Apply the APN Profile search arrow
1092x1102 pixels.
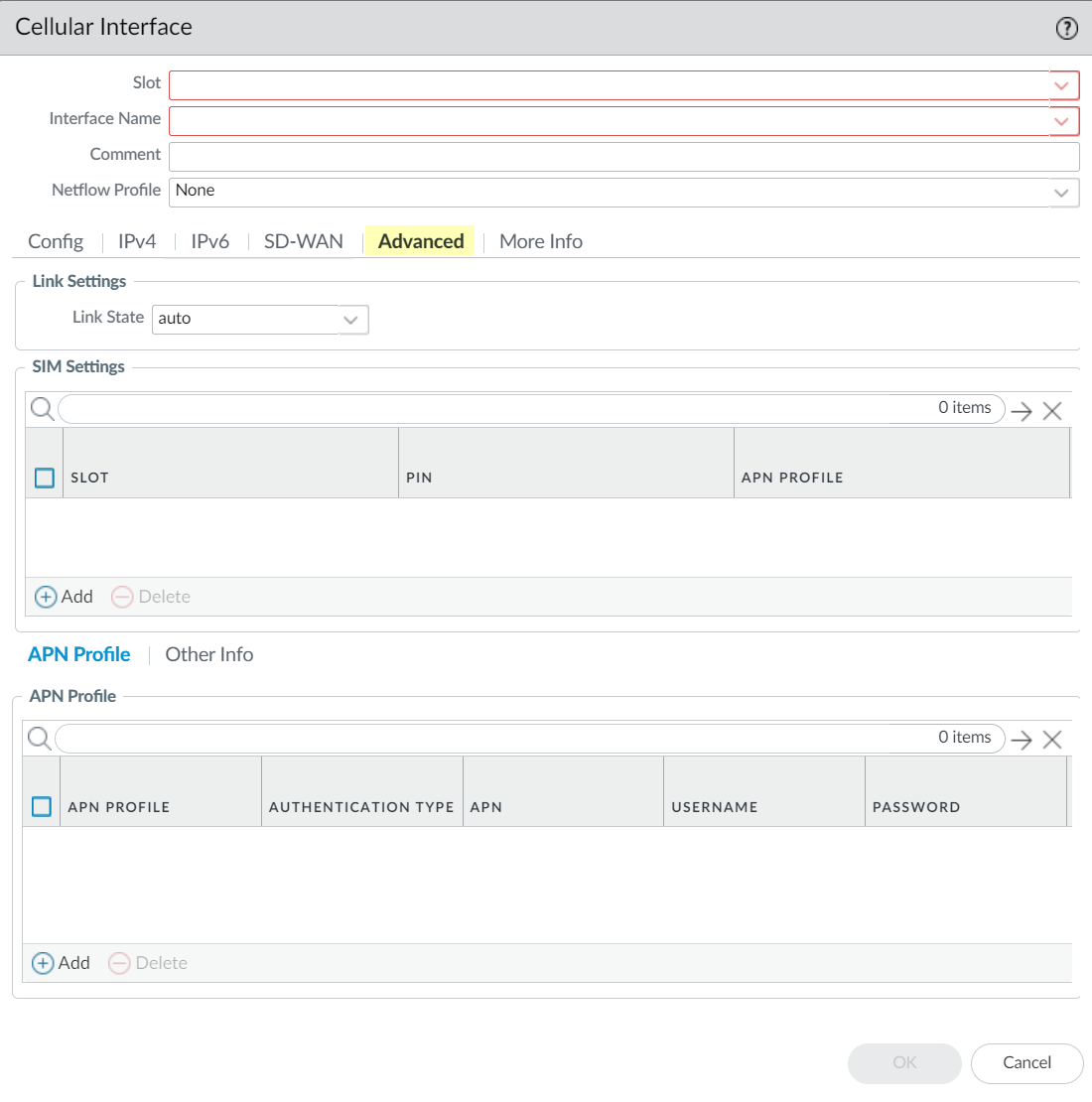(x=1022, y=740)
